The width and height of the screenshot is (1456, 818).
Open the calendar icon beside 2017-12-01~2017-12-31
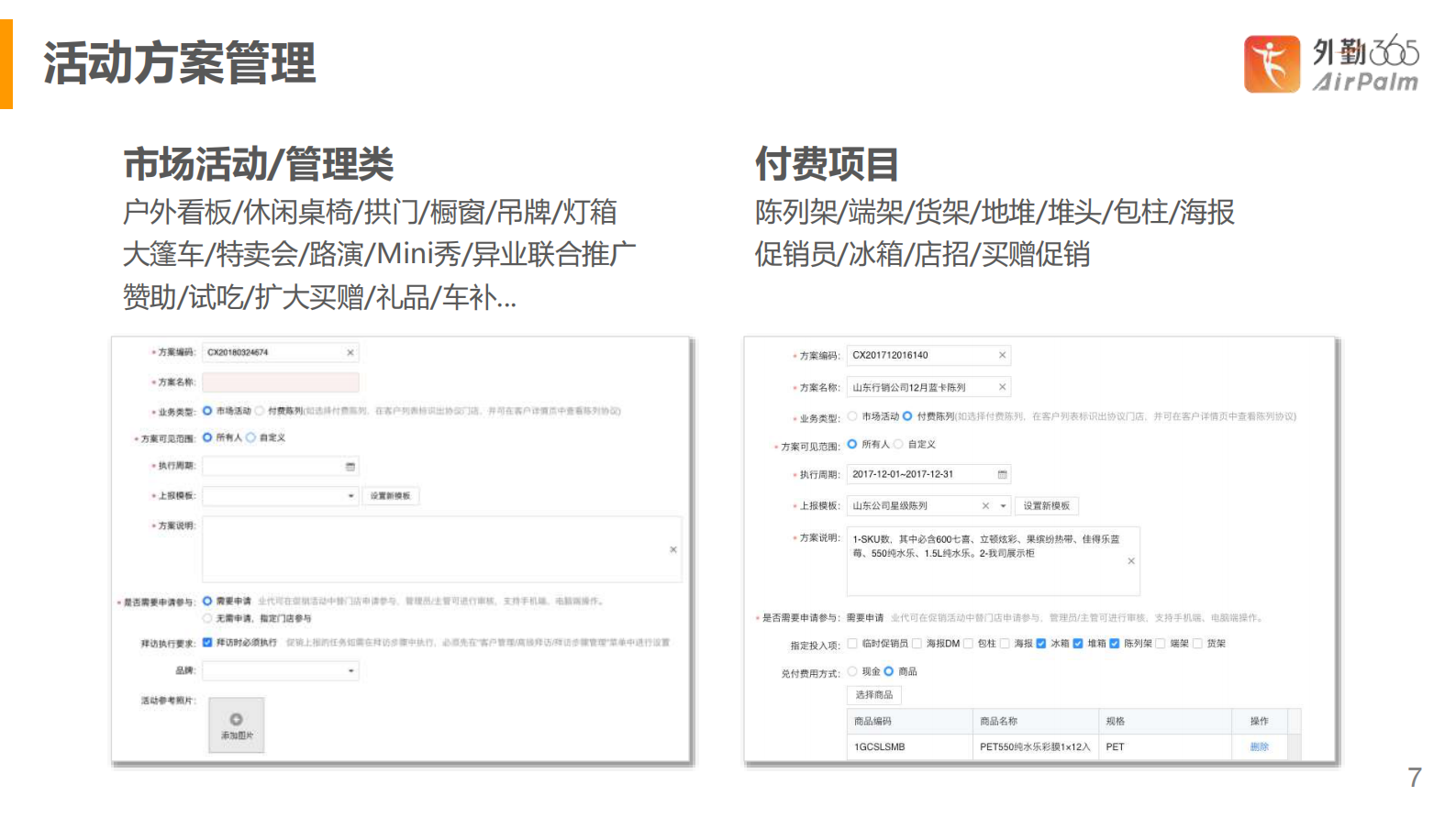(1002, 474)
